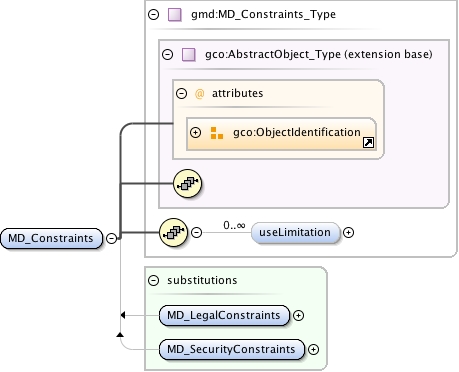Expand MD_LegalConstraints substitution
This screenshot has width=459, height=372.
[298, 315]
